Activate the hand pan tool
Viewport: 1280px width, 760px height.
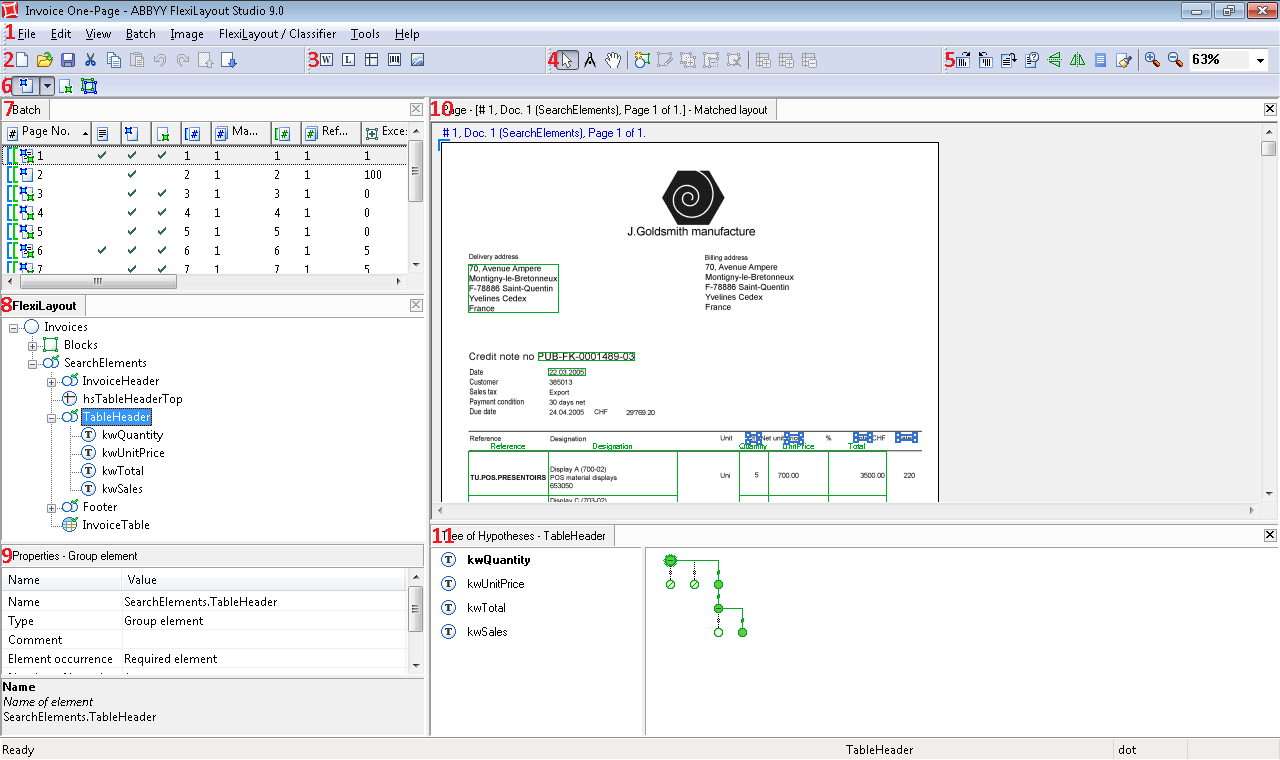click(x=613, y=60)
